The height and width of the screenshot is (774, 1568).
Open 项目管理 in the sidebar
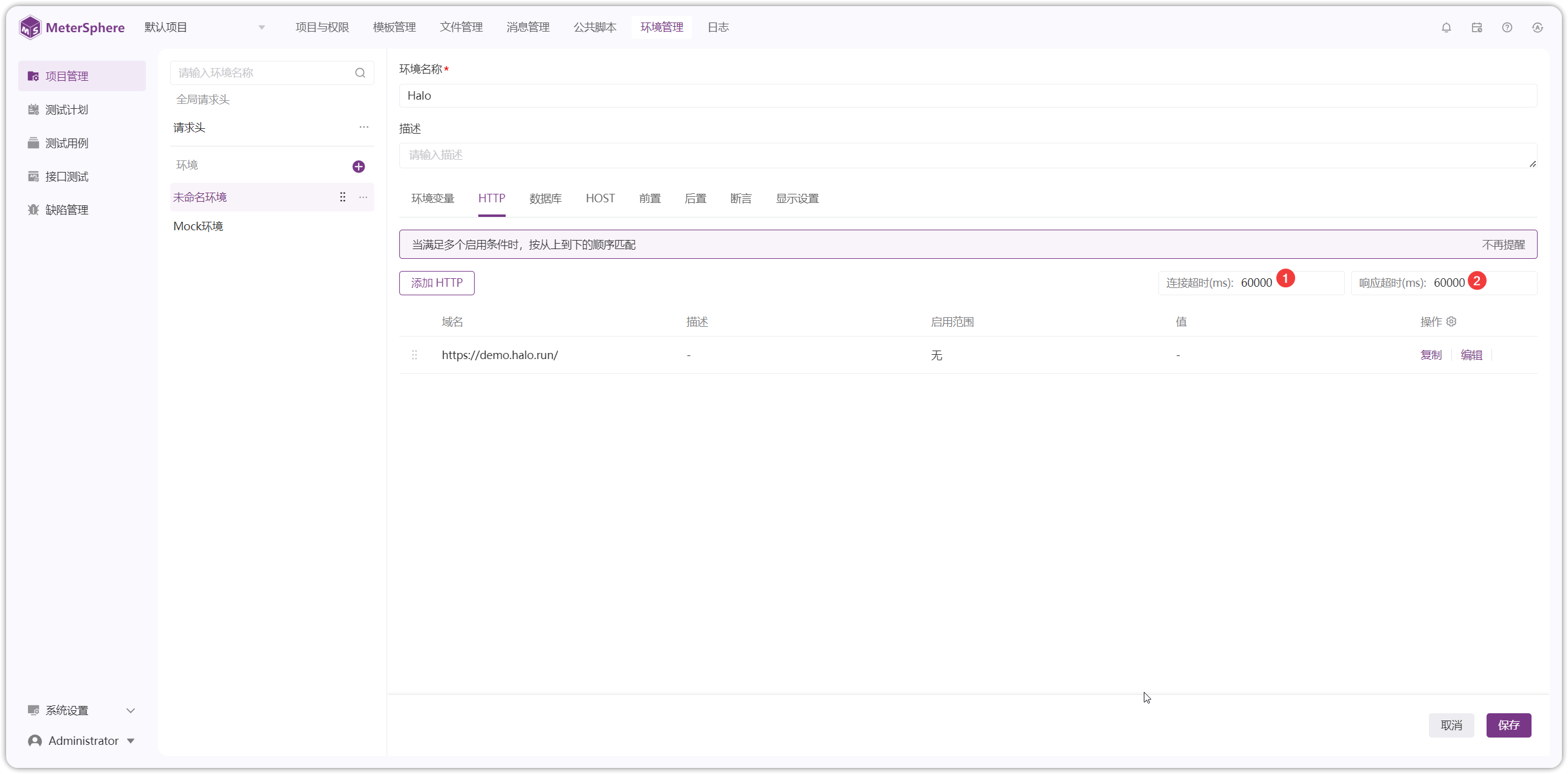pos(81,76)
